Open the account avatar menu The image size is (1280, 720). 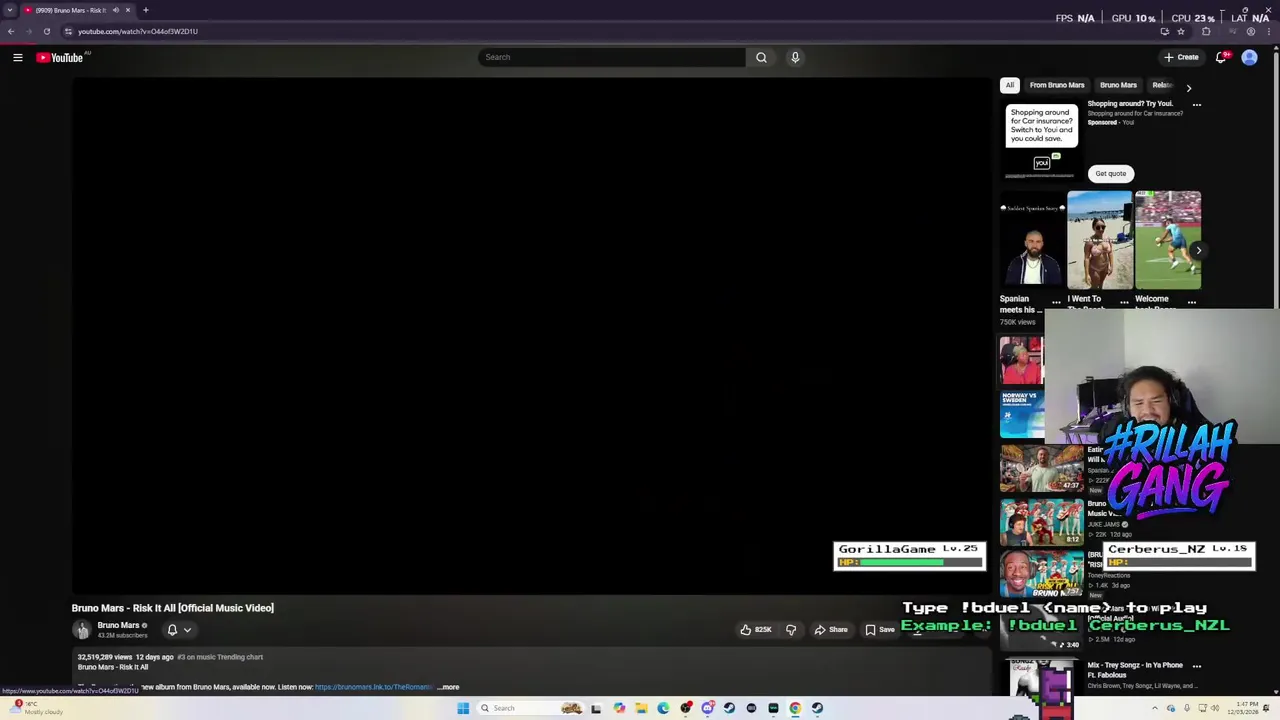(1249, 58)
